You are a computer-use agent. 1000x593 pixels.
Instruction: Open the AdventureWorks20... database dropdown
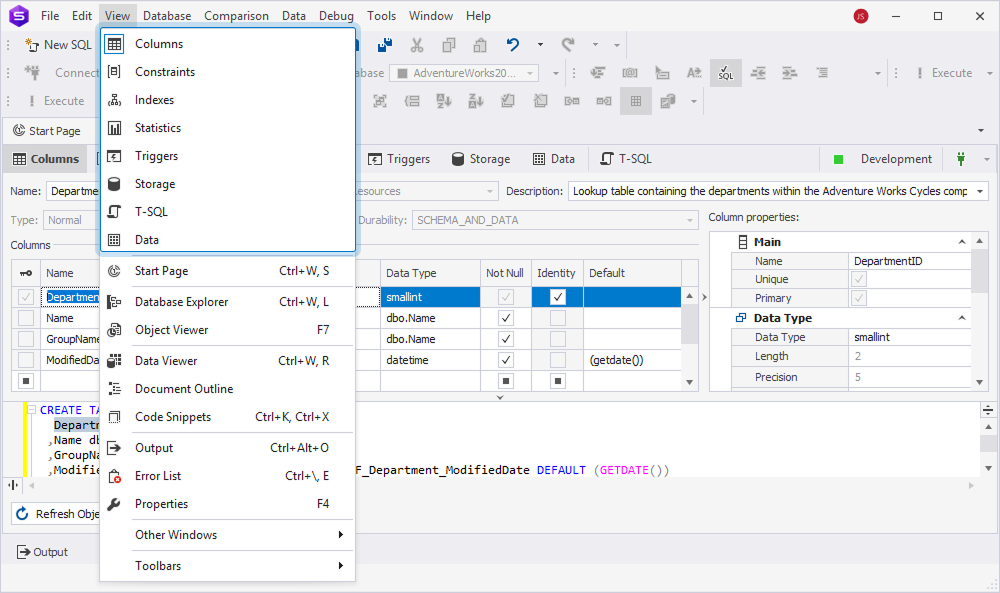[x=529, y=73]
